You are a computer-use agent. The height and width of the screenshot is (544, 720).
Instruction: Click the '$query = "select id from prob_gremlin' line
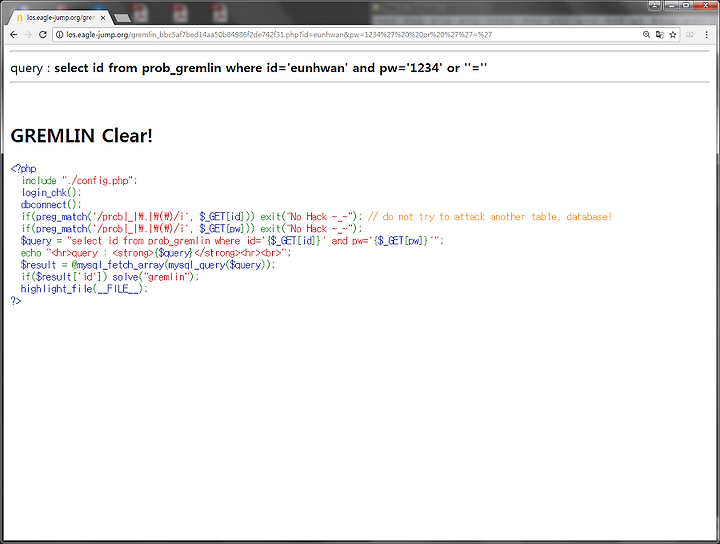(232, 241)
